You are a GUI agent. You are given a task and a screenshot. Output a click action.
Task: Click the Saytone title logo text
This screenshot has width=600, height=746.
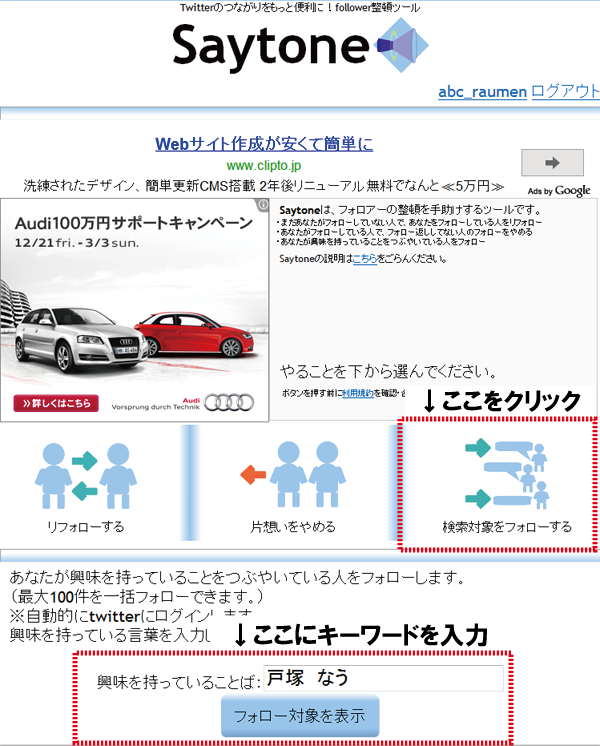tap(271, 47)
